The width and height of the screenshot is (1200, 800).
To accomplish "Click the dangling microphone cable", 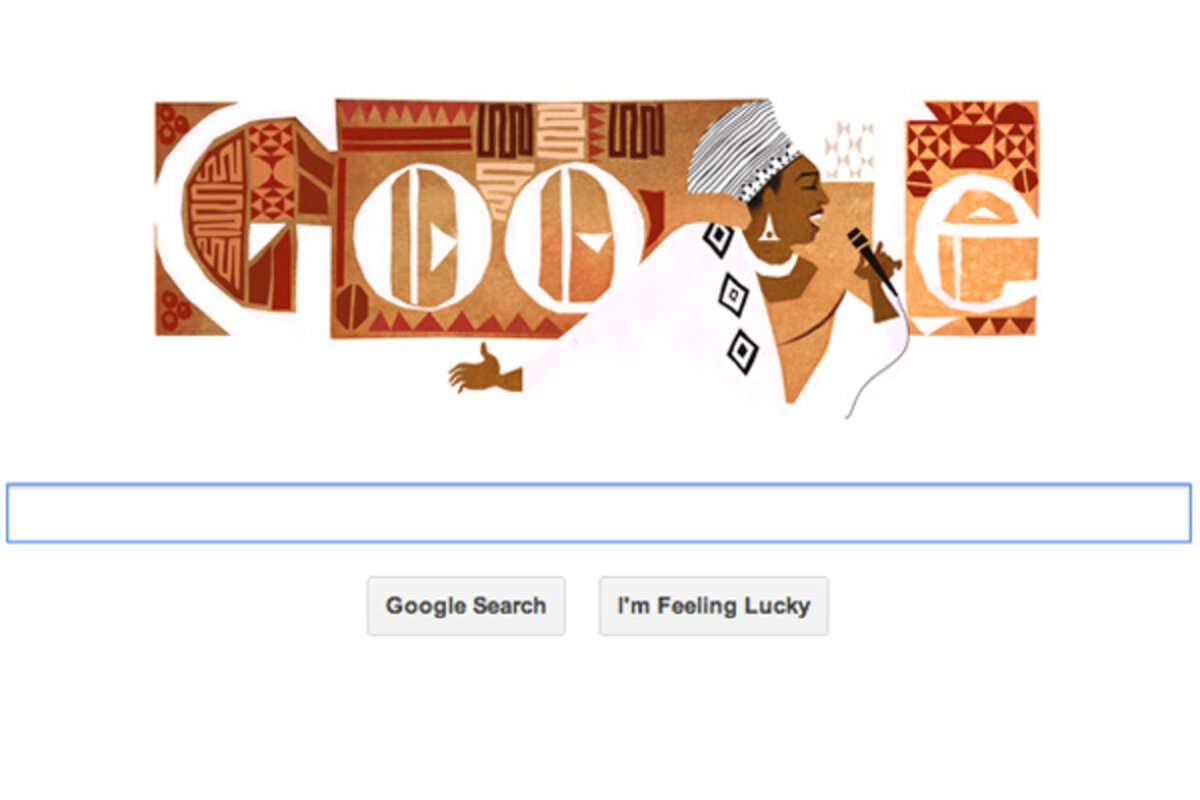I will 877,356.
